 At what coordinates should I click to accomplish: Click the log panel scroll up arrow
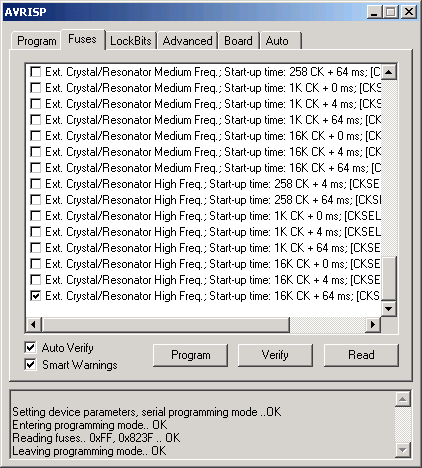pyautogui.click(x=403, y=399)
